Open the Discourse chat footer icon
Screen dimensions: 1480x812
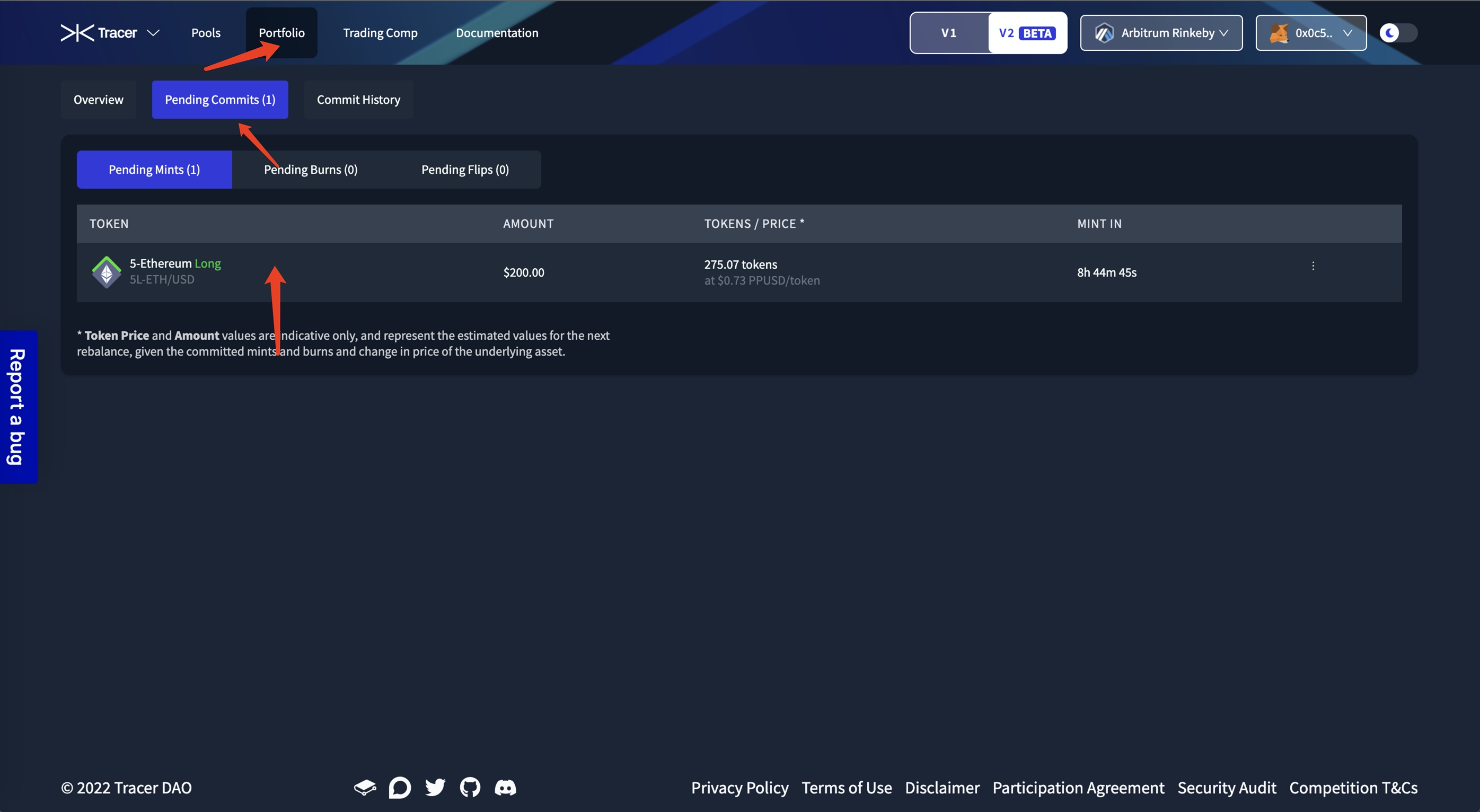[x=400, y=787]
